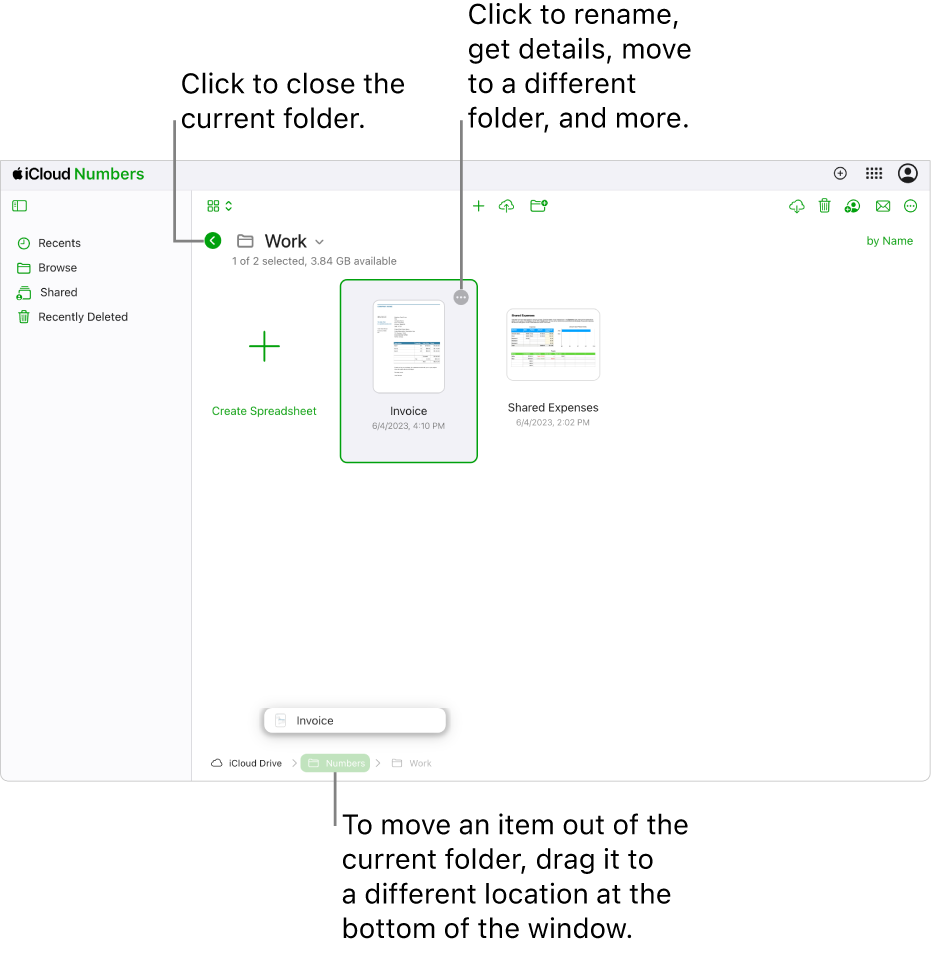
Task: Click the 1 of 2 selected status text
Action: coord(314,261)
